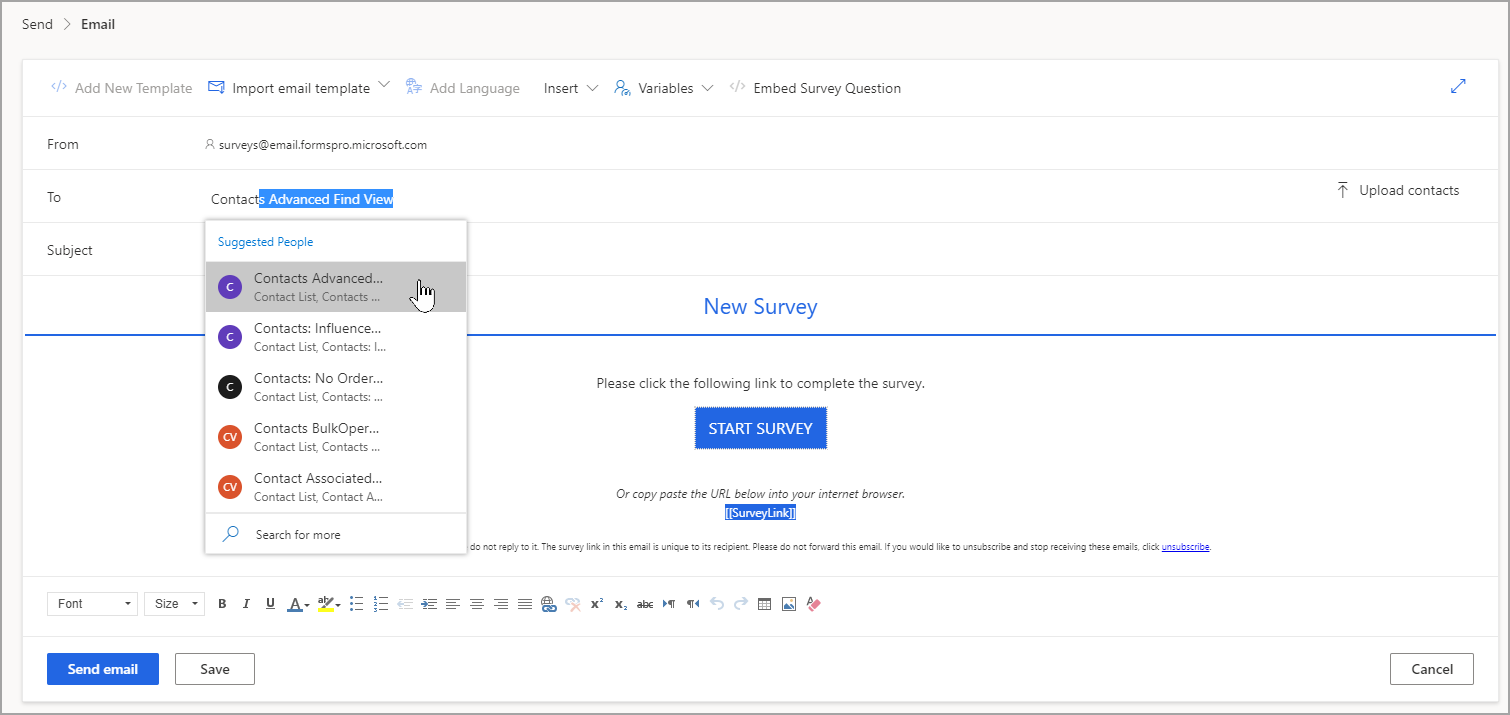Toggle italic formatting

point(246,604)
